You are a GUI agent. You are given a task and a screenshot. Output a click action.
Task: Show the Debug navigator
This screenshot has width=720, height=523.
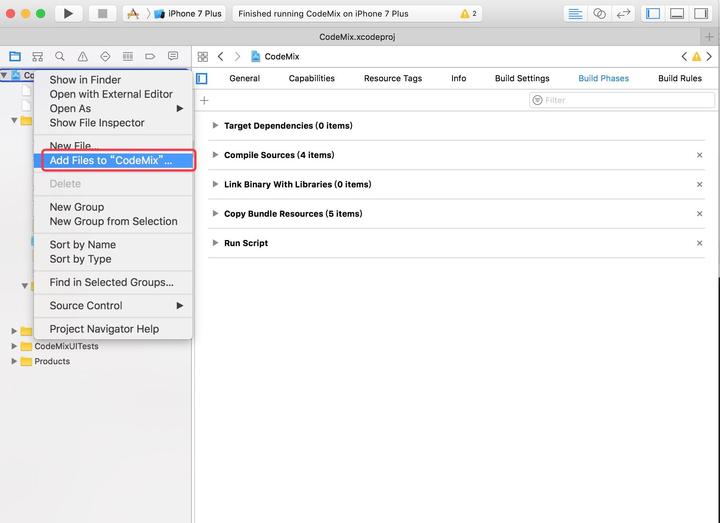(128, 56)
